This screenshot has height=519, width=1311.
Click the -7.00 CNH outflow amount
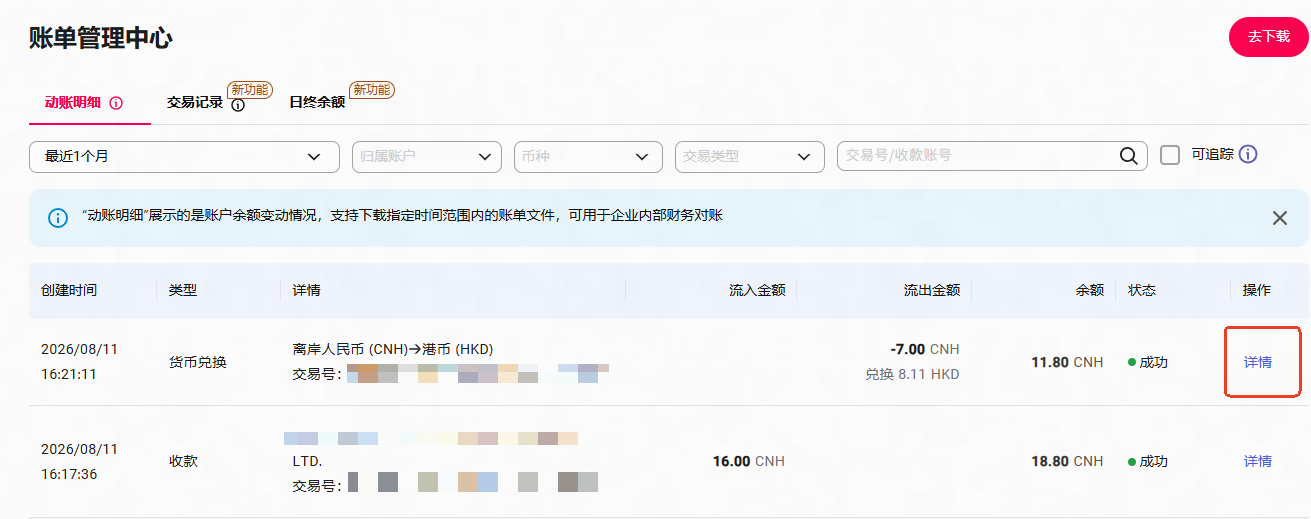(x=924, y=349)
